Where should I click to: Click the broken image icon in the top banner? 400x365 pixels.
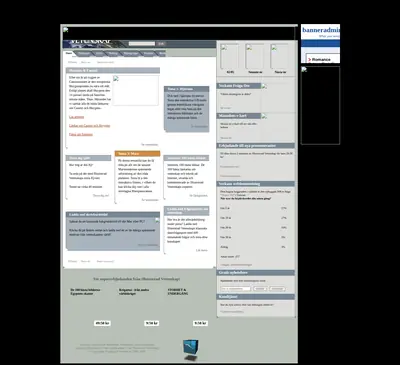[x=66, y=30]
